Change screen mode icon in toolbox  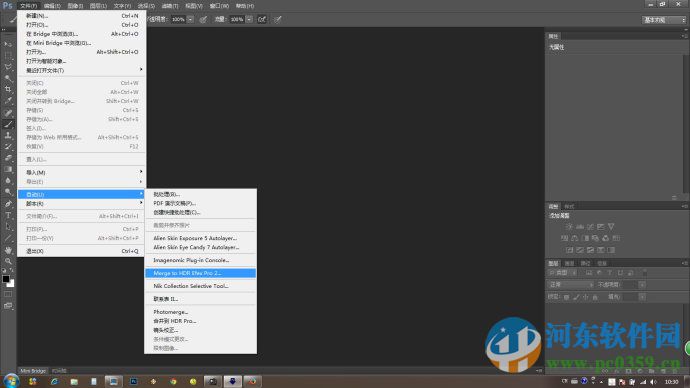coord(8,305)
